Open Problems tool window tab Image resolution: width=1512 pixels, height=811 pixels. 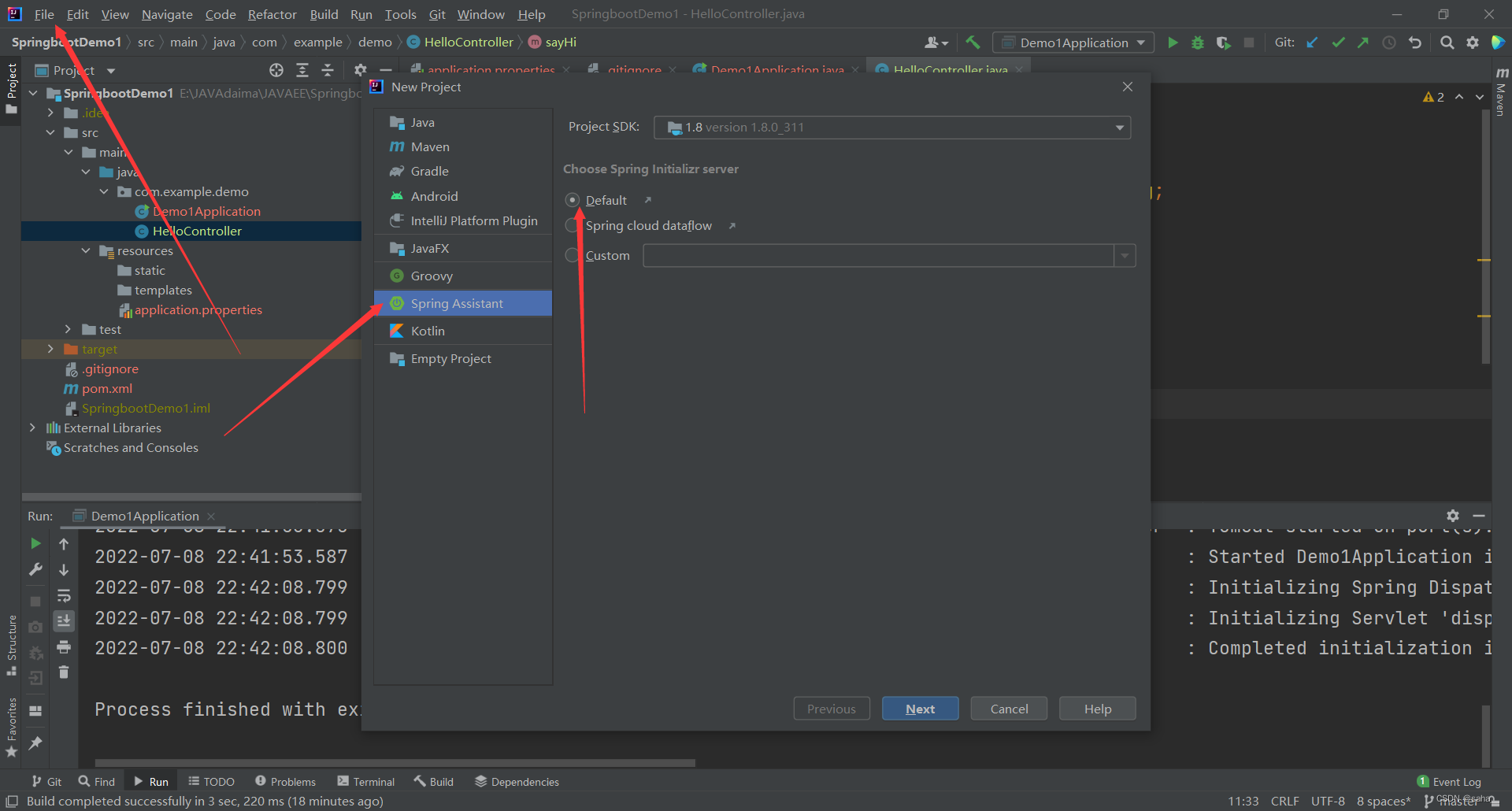[285, 781]
